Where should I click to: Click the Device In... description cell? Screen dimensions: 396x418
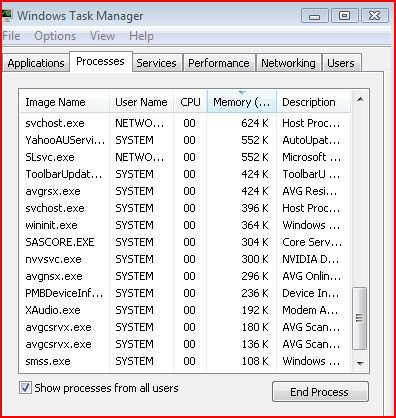click(310, 293)
